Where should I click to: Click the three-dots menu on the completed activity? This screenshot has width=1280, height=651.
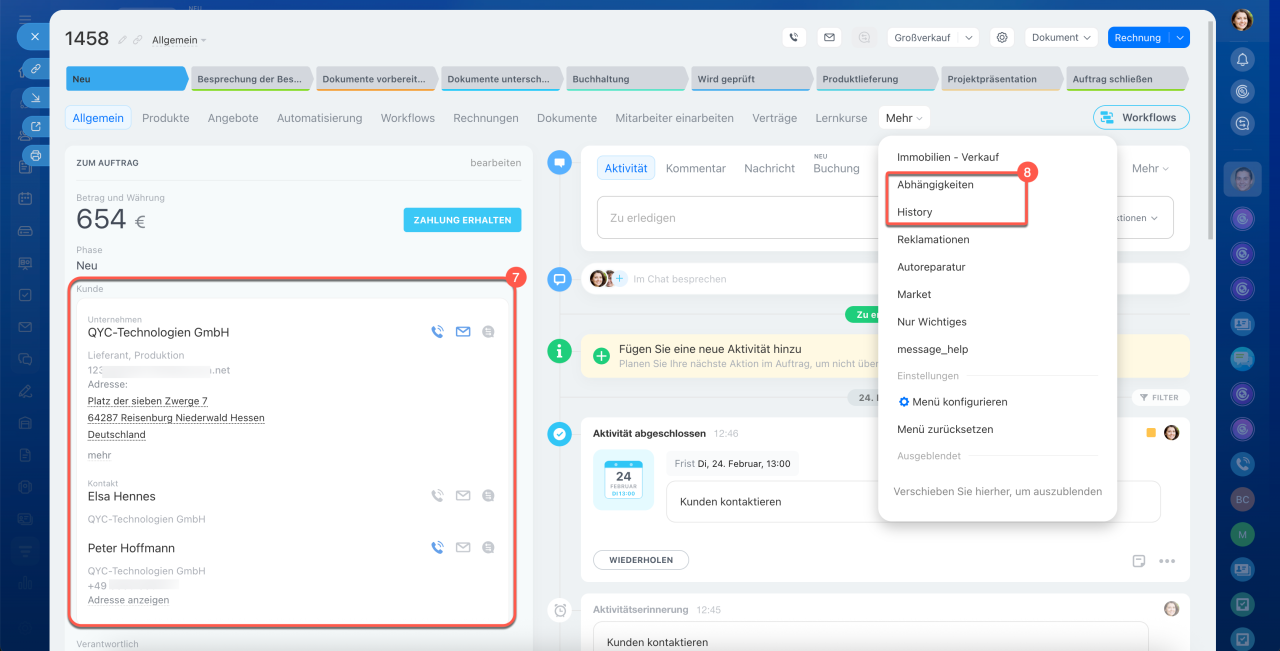[x=1166, y=561]
